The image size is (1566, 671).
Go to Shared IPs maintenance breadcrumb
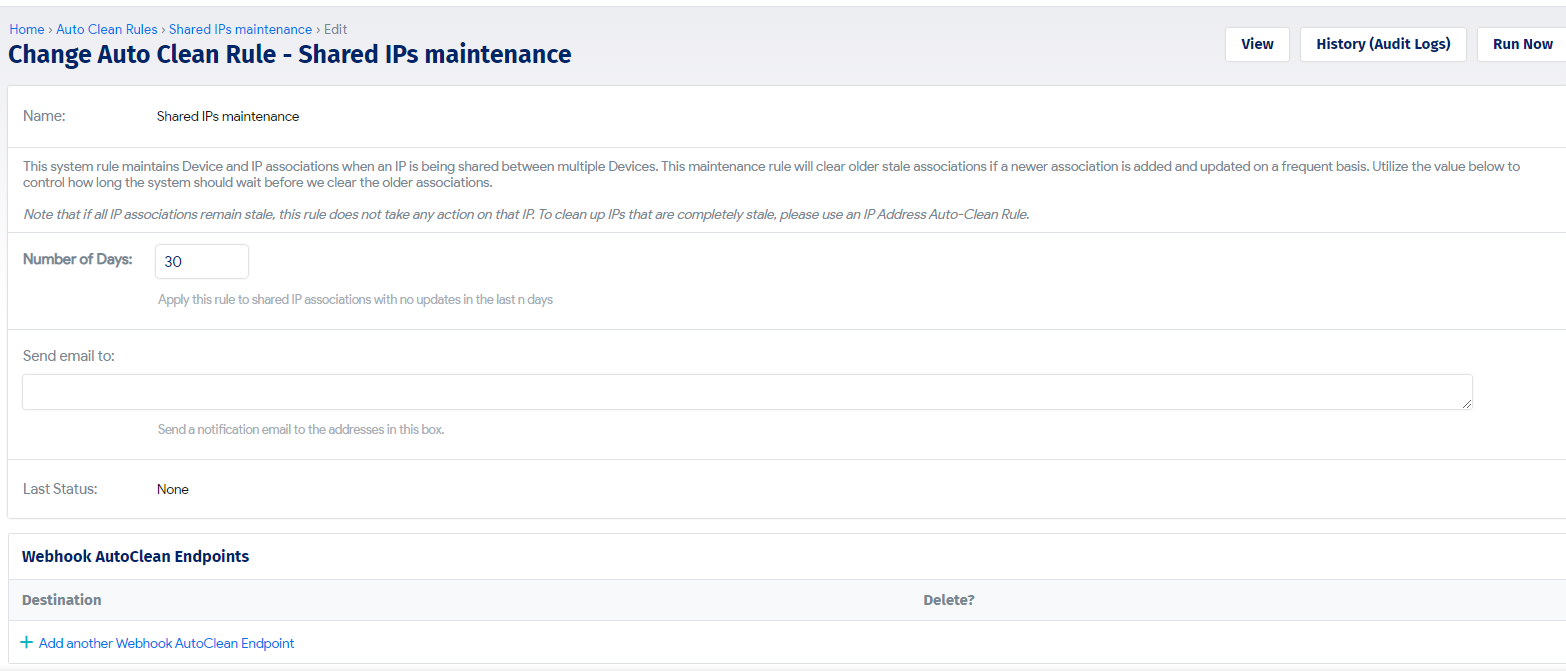pos(240,29)
